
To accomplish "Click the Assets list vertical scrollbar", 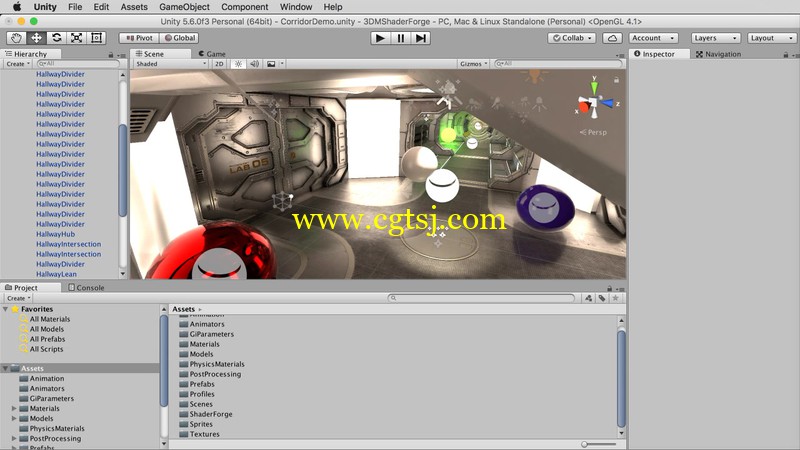I will tap(621, 378).
